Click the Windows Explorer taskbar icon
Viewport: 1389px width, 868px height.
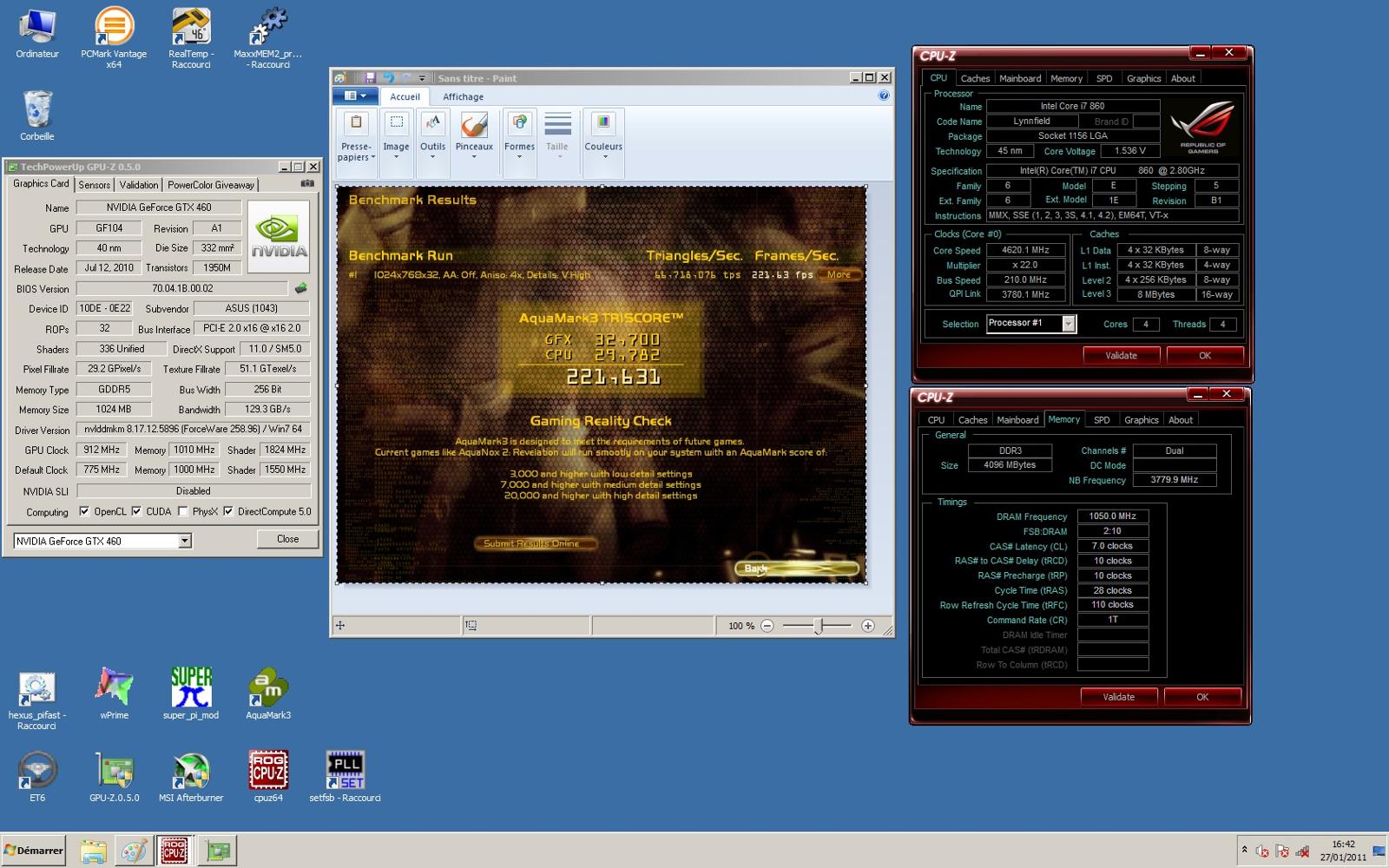[x=93, y=851]
